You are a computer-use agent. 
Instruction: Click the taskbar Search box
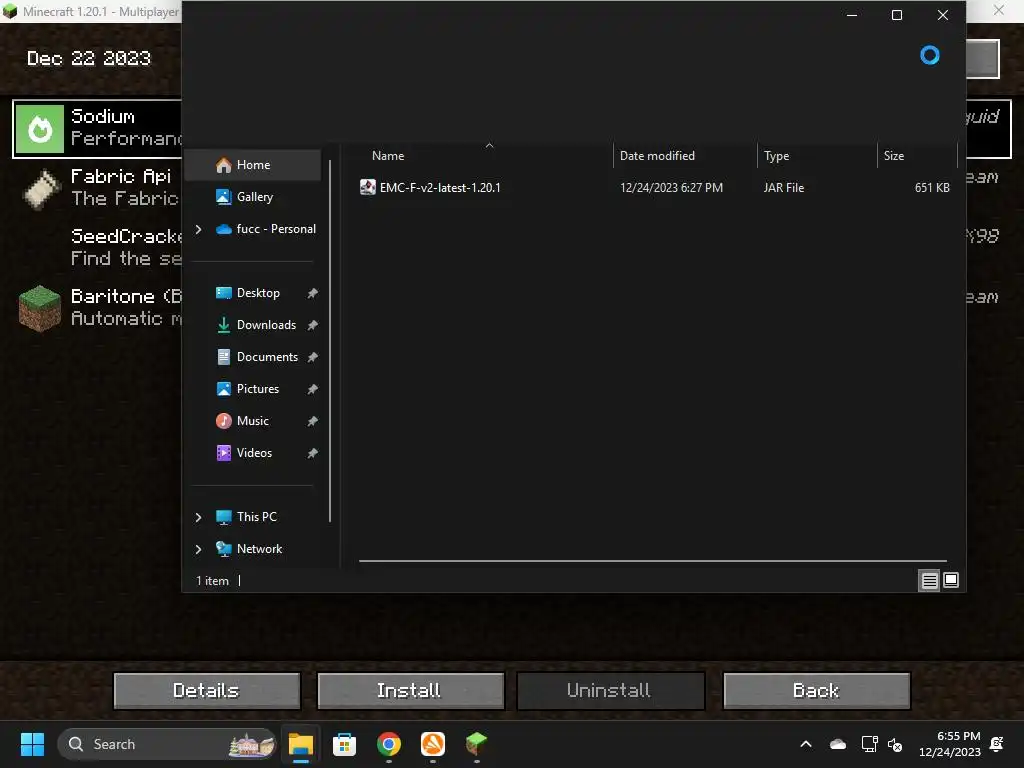[167, 744]
